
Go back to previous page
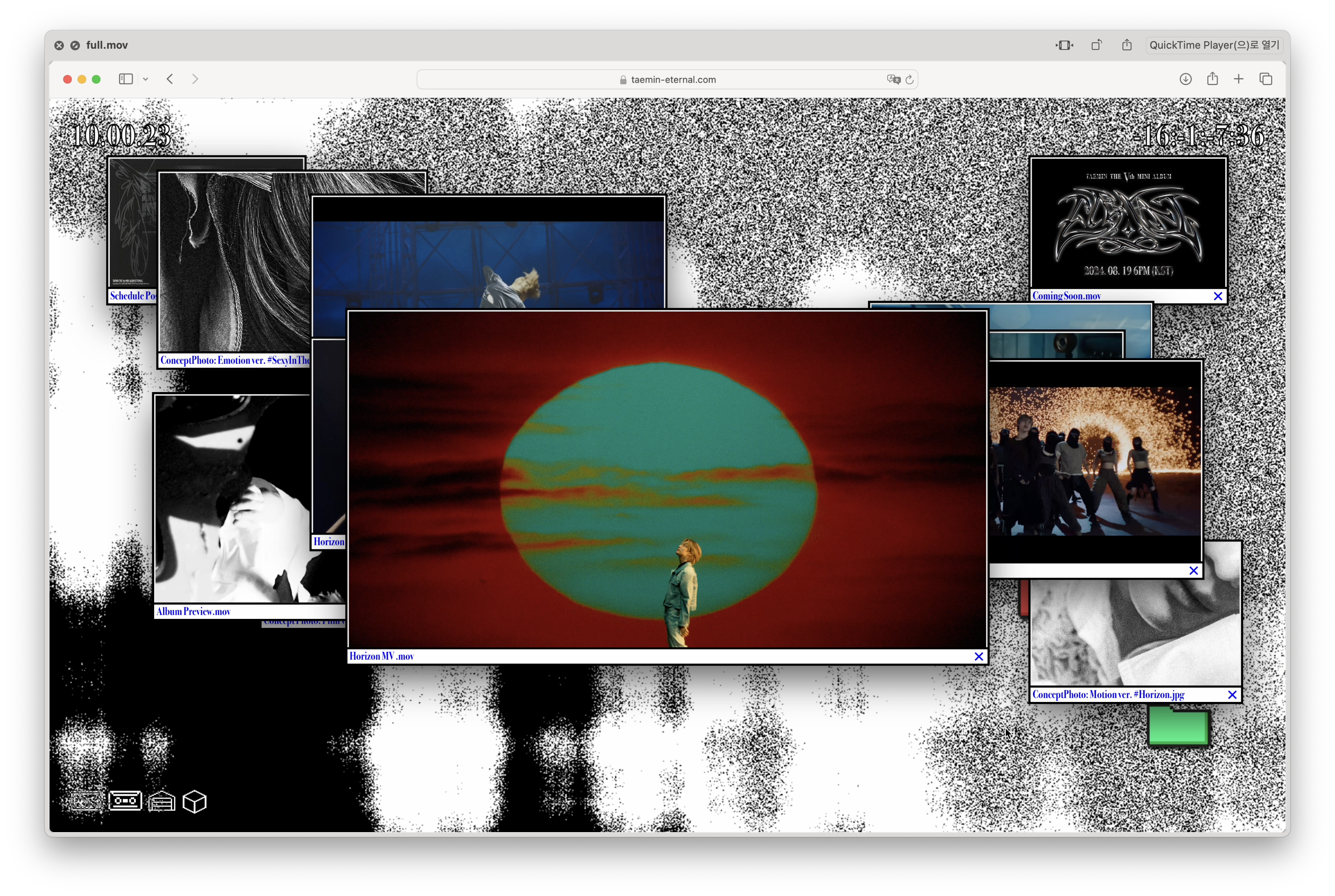point(170,79)
